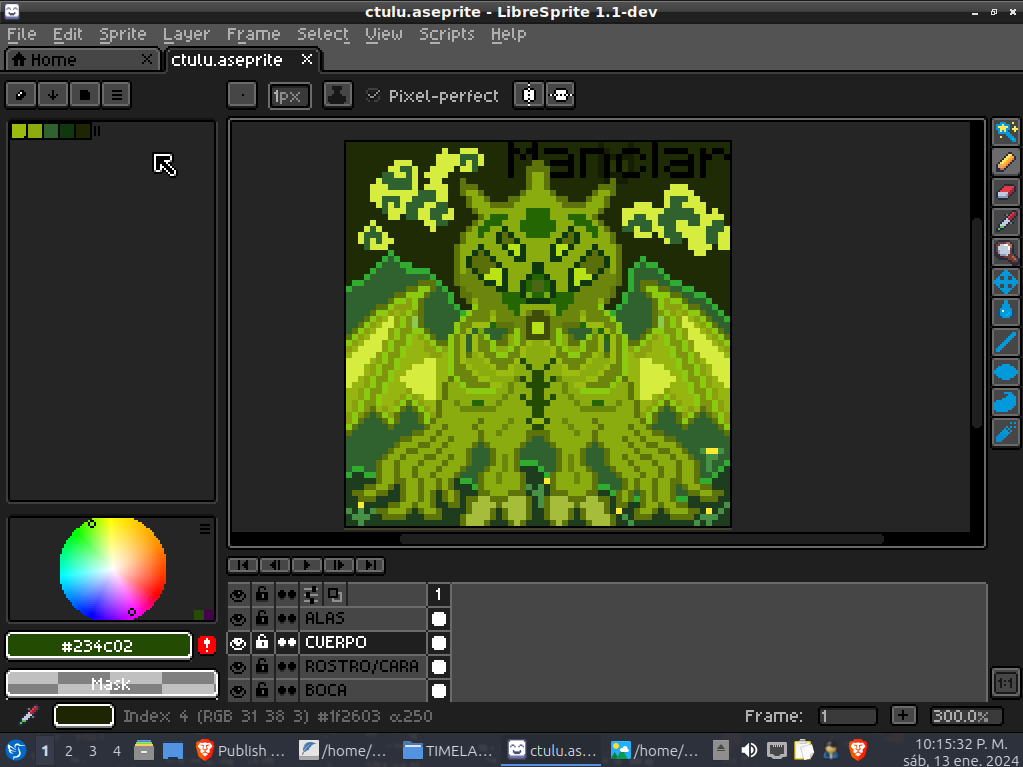Screen dimensions: 1023x767
Task: Hide the BOCA layer
Action: point(238,690)
